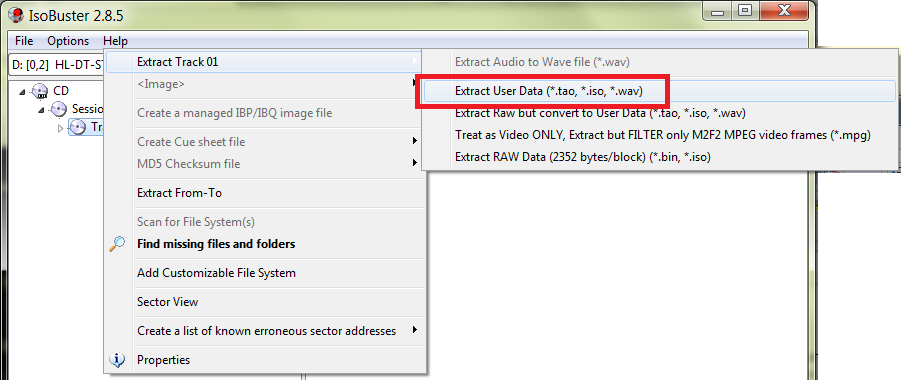This screenshot has width=902, height=380.
Task: Open the File menu
Action: 24,41
